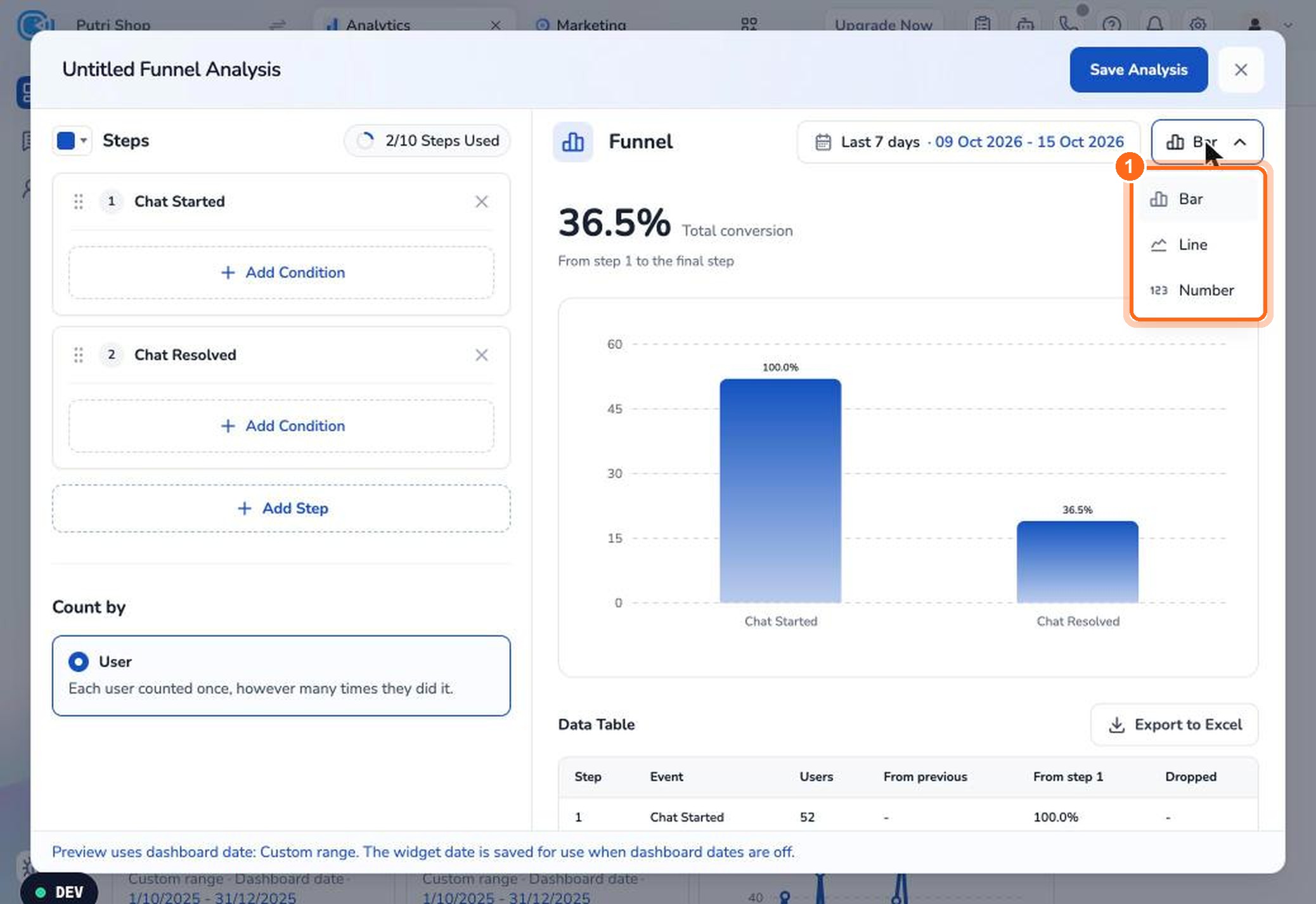Remove the Chat Resolved step
1316x904 pixels.
[481, 355]
